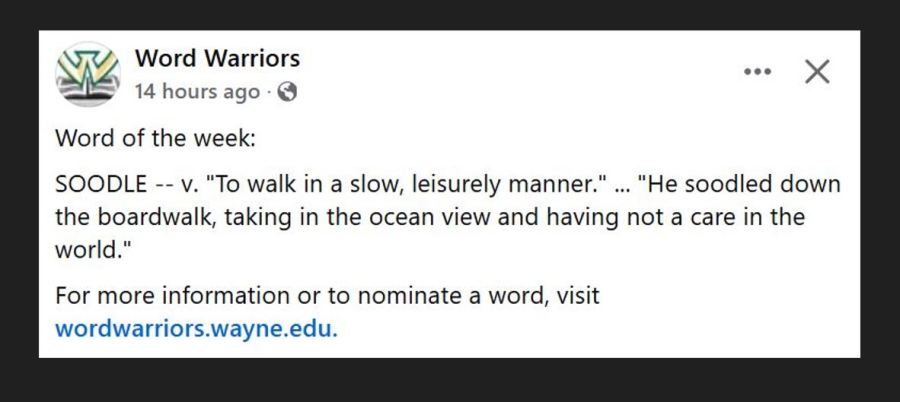Close the post with the X icon

tap(817, 72)
